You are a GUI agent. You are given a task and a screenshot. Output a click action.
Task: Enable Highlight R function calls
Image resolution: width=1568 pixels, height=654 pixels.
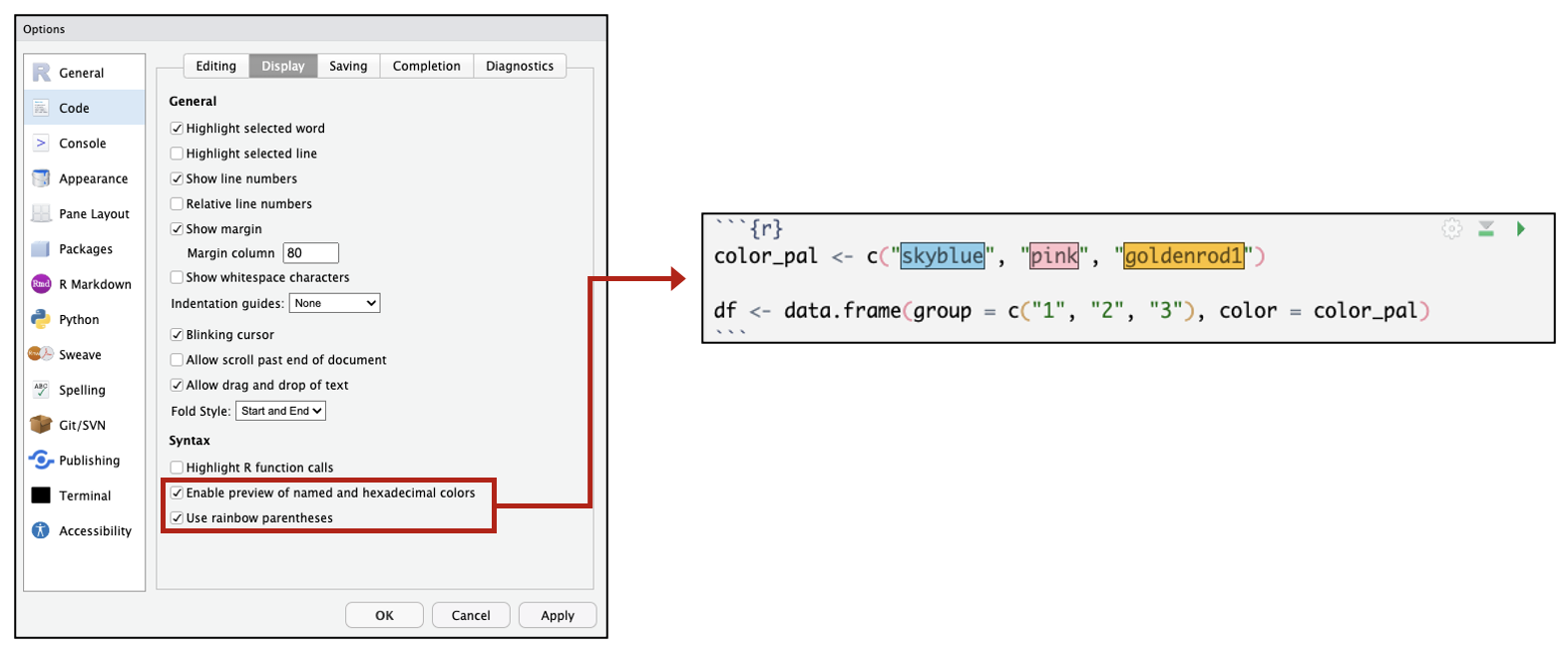(x=177, y=468)
